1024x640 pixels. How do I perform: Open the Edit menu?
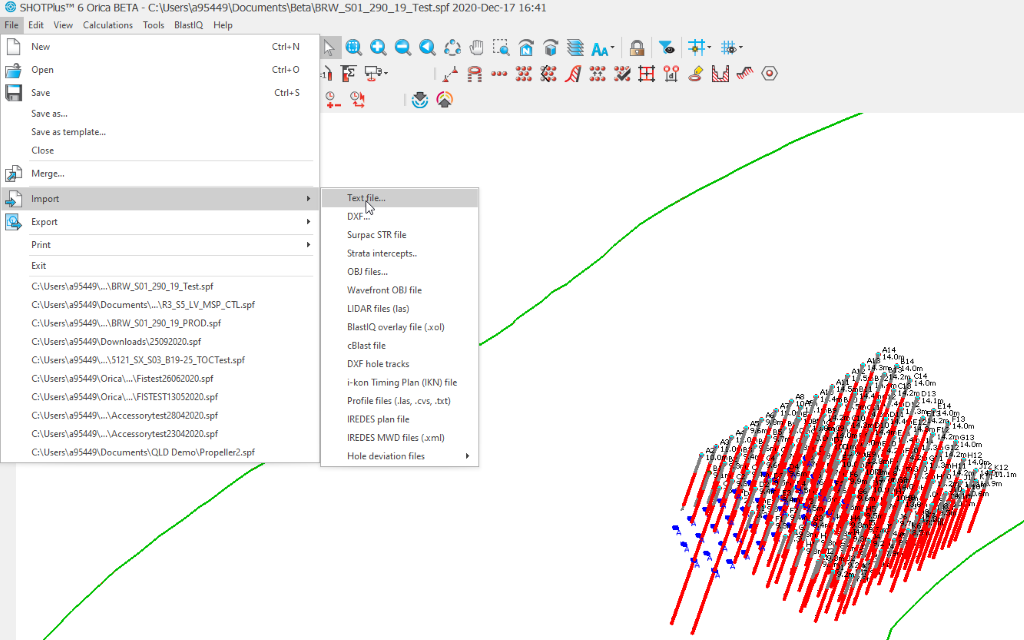tap(36, 25)
